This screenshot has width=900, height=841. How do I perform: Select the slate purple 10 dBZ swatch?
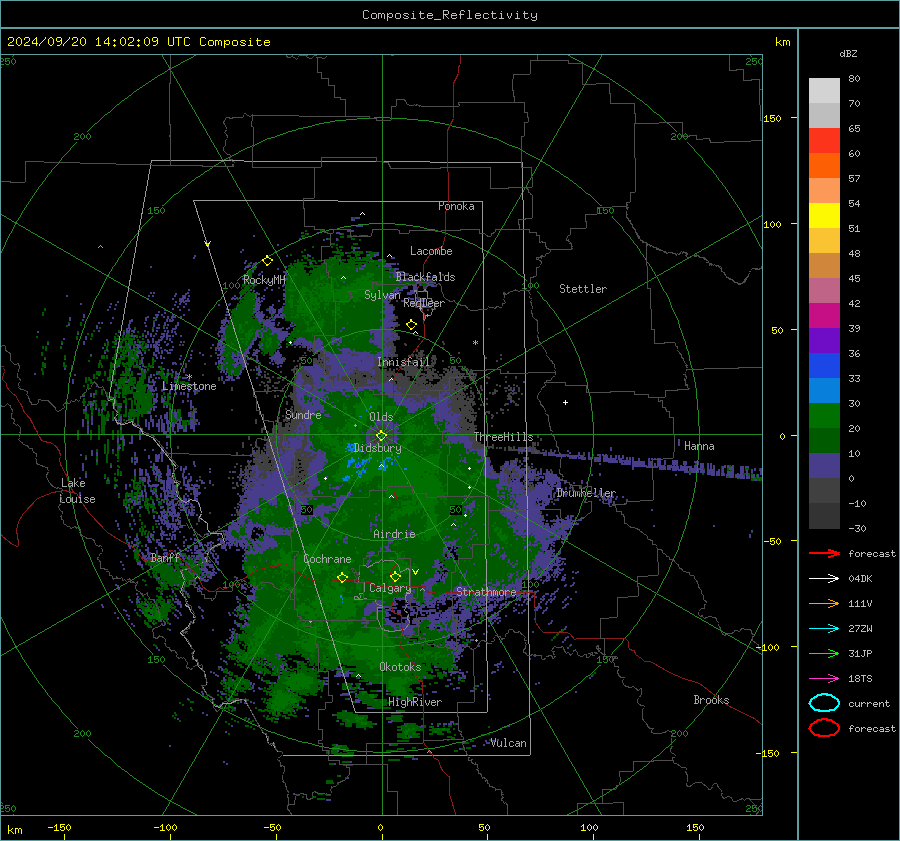(x=824, y=465)
